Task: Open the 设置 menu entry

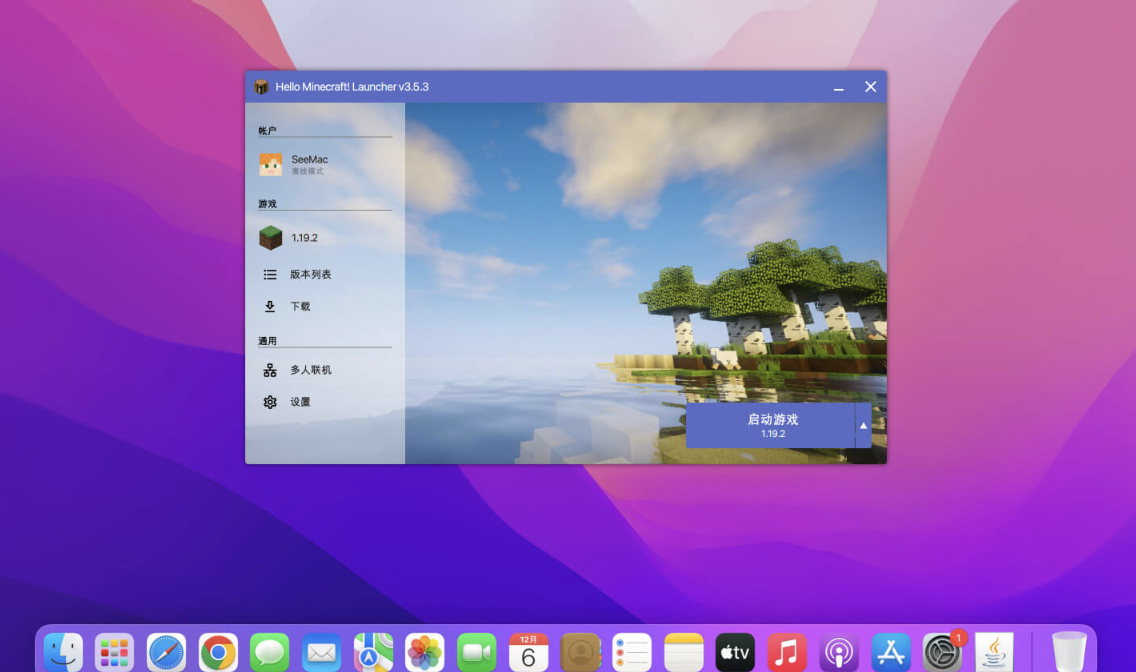Action: point(300,402)
